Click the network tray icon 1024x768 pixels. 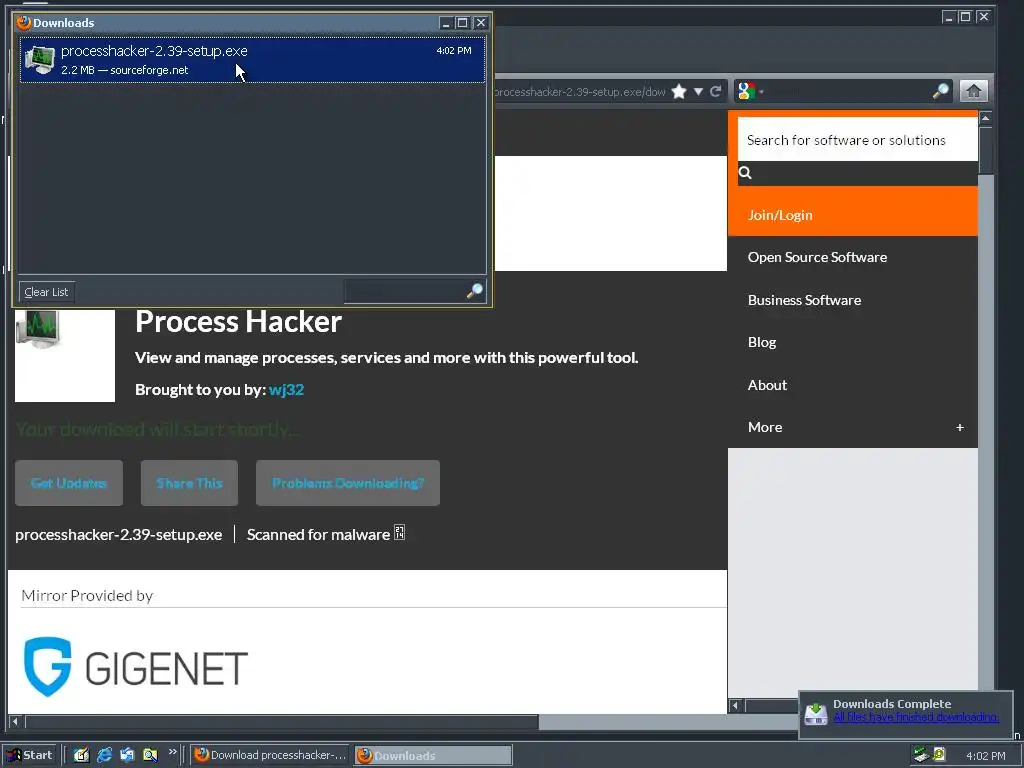921,755
